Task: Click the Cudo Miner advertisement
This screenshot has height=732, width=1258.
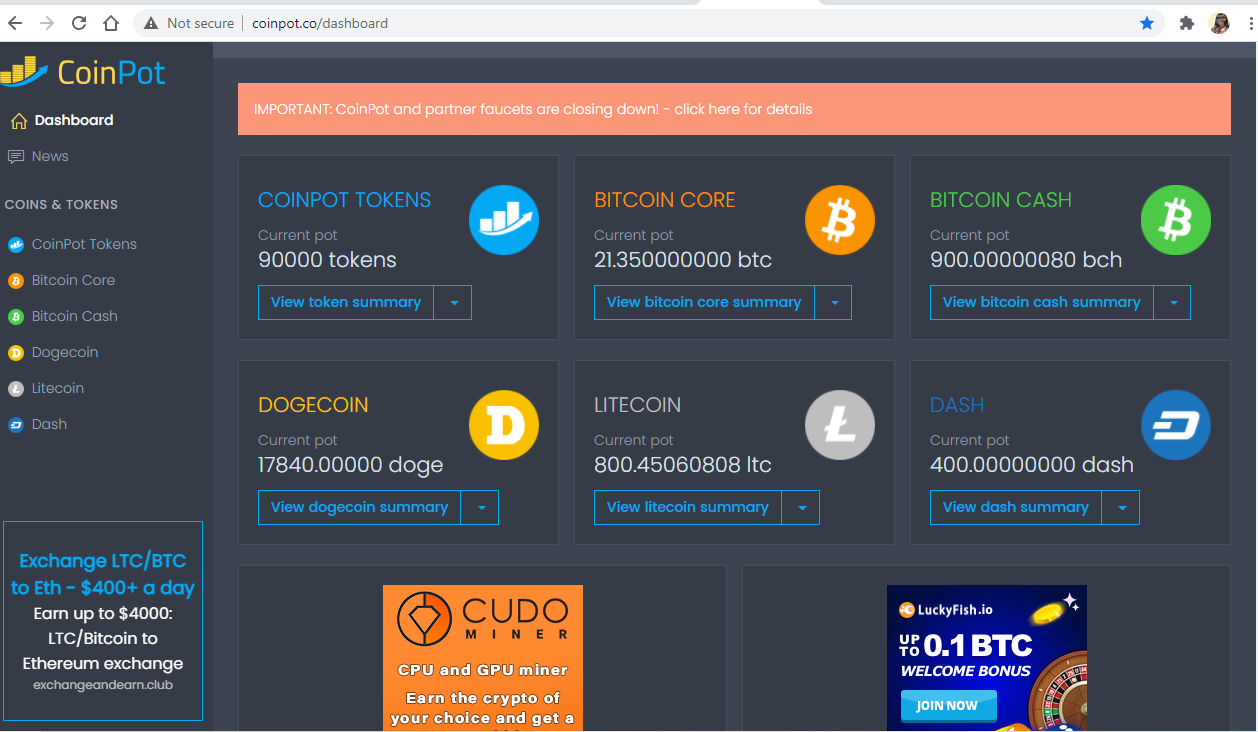Action: click(483, 658)
